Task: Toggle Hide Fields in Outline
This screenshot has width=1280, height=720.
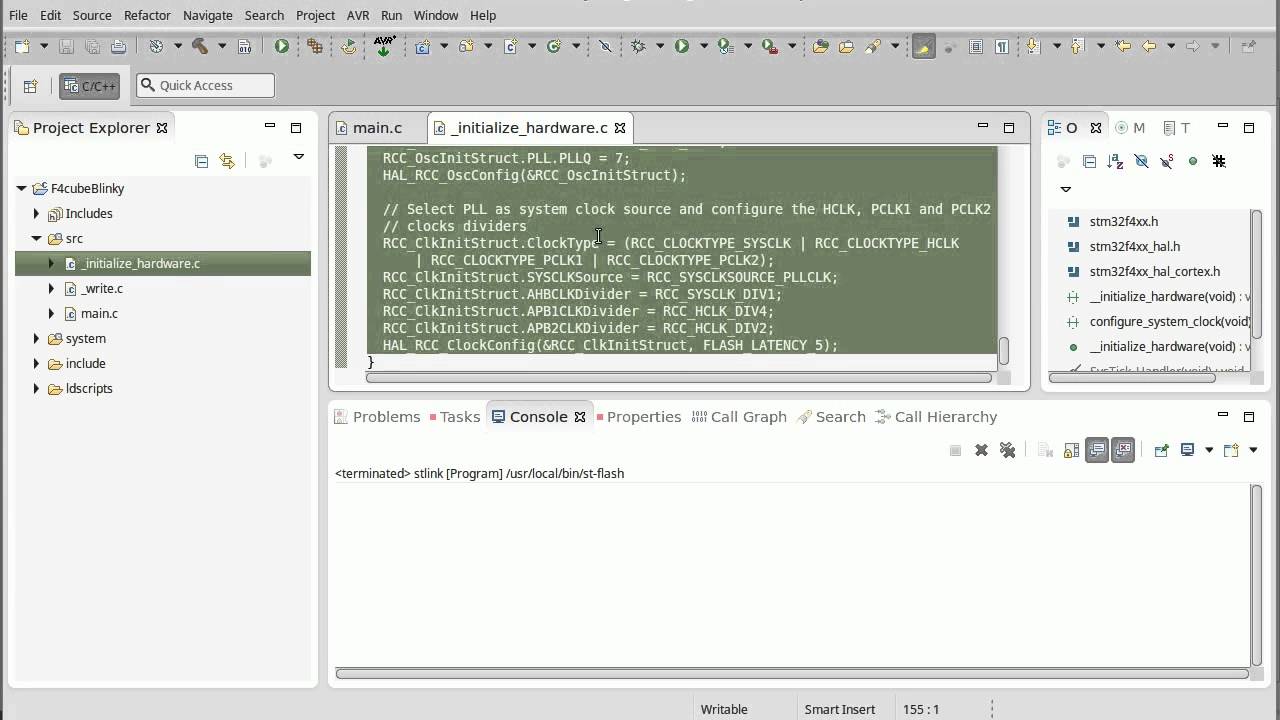Action: (x=1141, y=161)
